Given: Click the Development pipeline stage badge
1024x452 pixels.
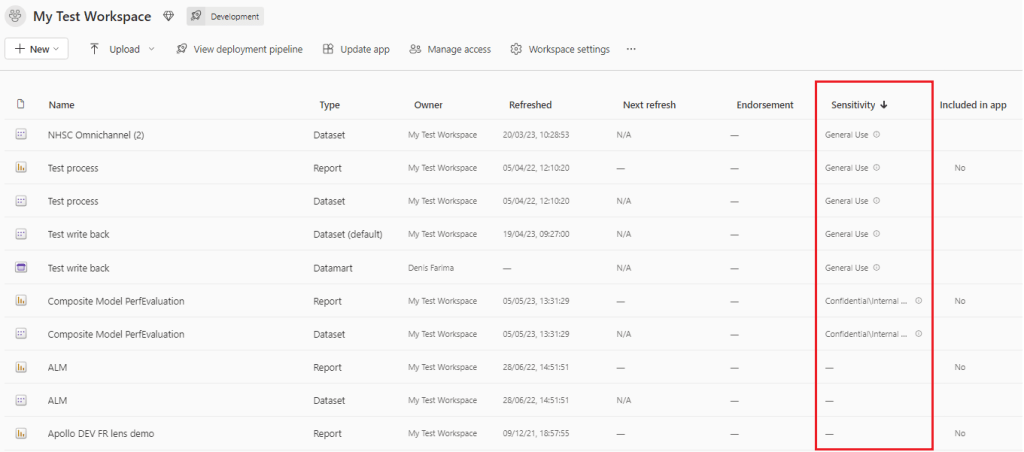Looking at the screenshot, I should pos(225,17).
